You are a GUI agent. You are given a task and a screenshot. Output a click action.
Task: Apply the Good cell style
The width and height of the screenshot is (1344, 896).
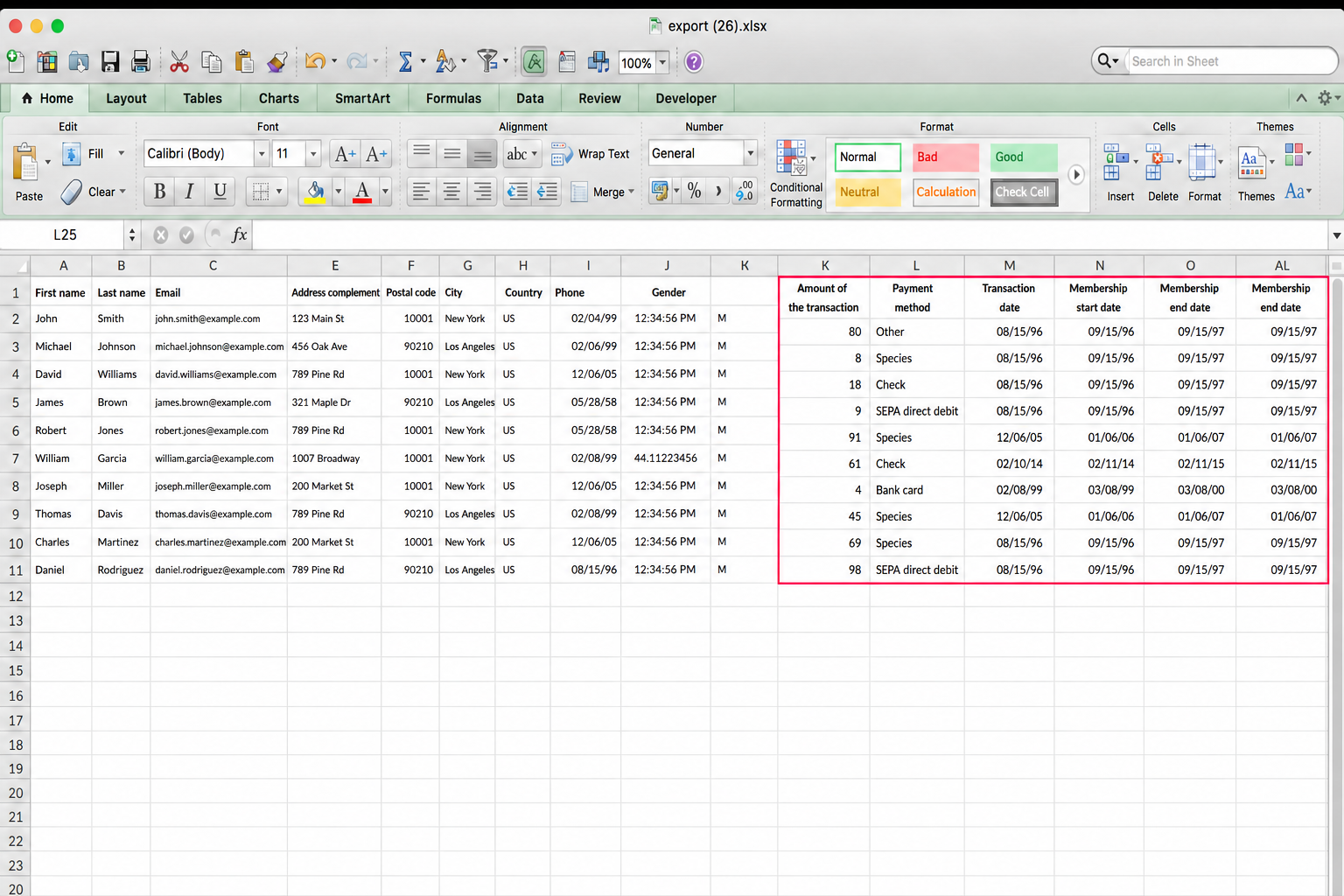point(1024,157)
